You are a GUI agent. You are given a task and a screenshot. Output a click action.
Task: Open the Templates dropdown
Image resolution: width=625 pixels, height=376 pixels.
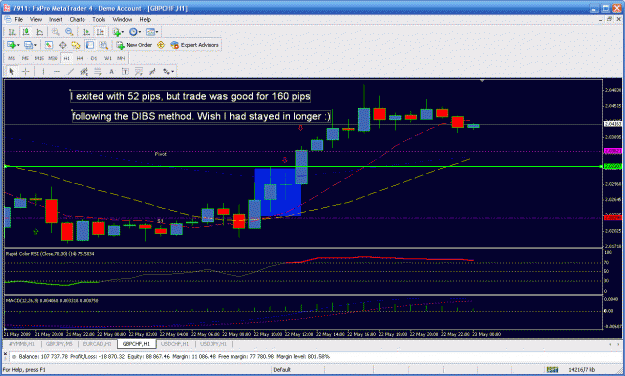click(x=151, y=32)
